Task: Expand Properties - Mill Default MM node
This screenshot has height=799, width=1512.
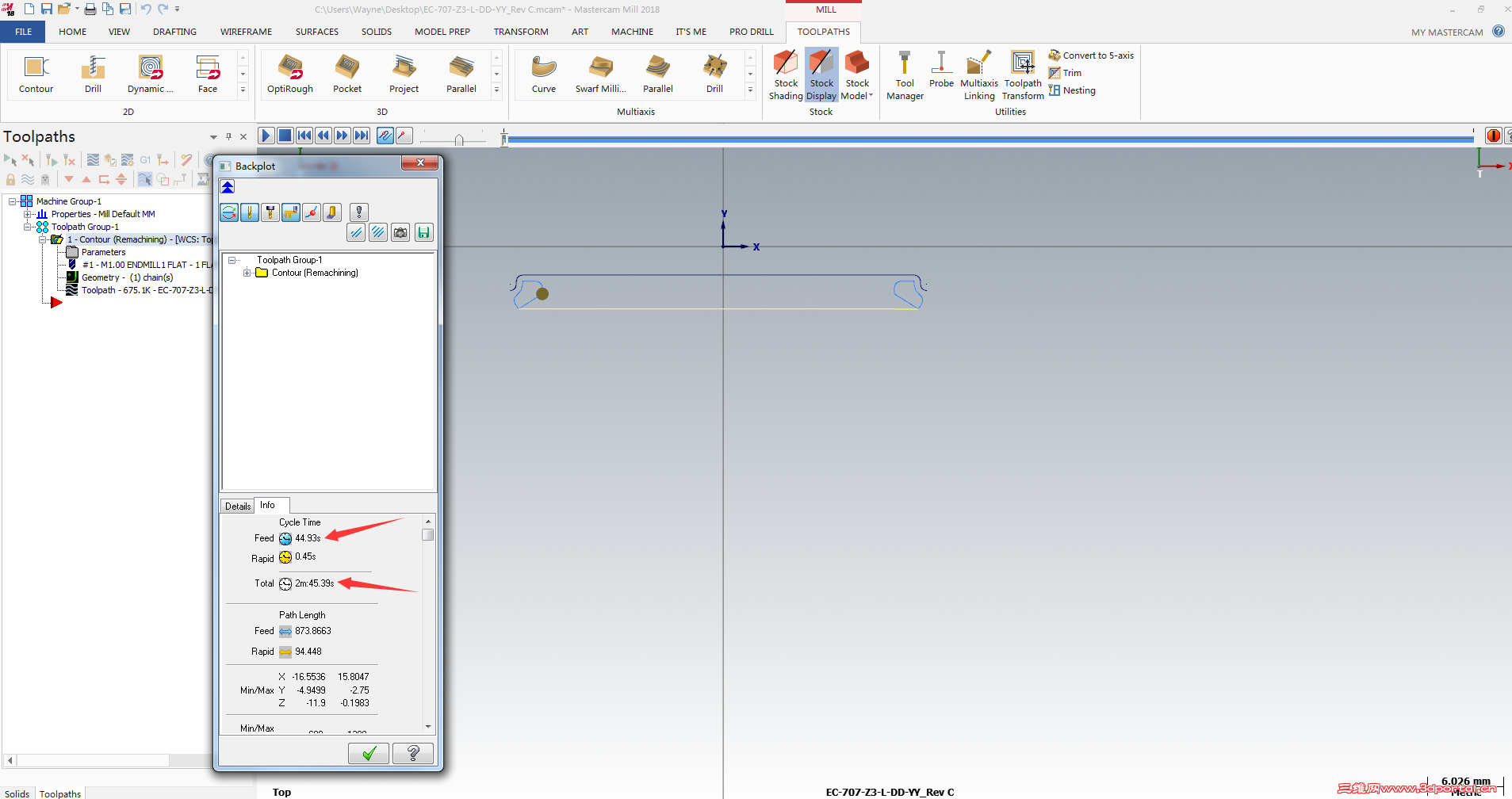Action: (28, 214)
